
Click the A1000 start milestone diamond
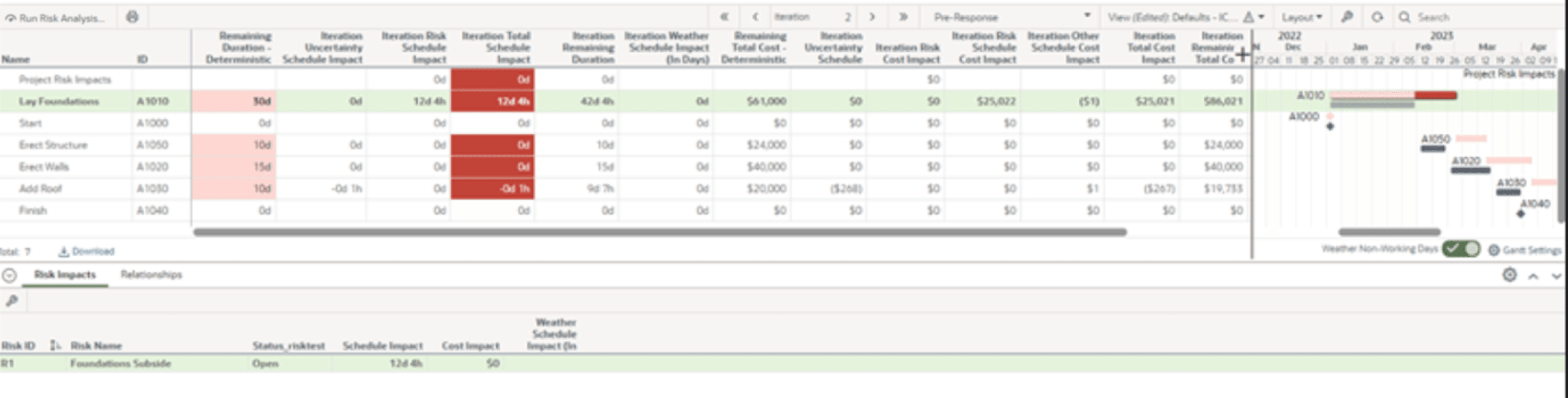coord(1330,127)
